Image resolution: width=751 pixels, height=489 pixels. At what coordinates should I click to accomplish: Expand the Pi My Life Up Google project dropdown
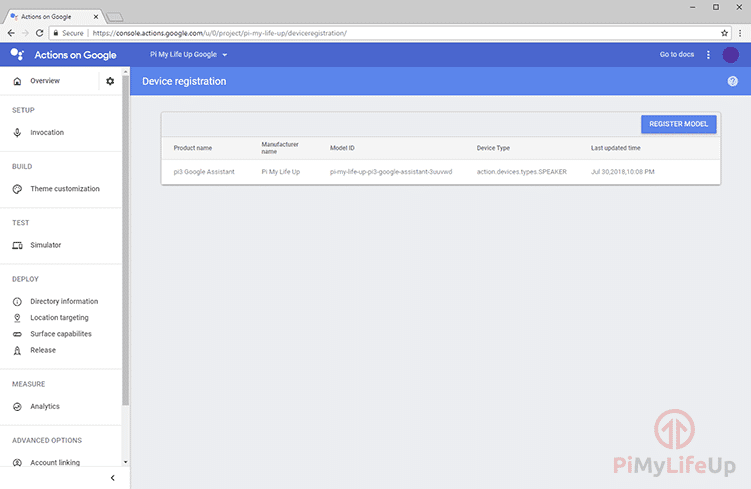pyautogui.click(x=188, y=55)
